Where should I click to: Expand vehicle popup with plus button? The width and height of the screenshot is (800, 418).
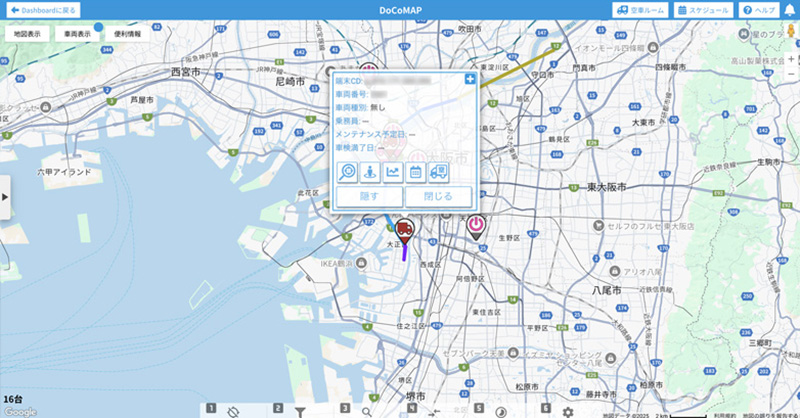(x=470, y=78)
